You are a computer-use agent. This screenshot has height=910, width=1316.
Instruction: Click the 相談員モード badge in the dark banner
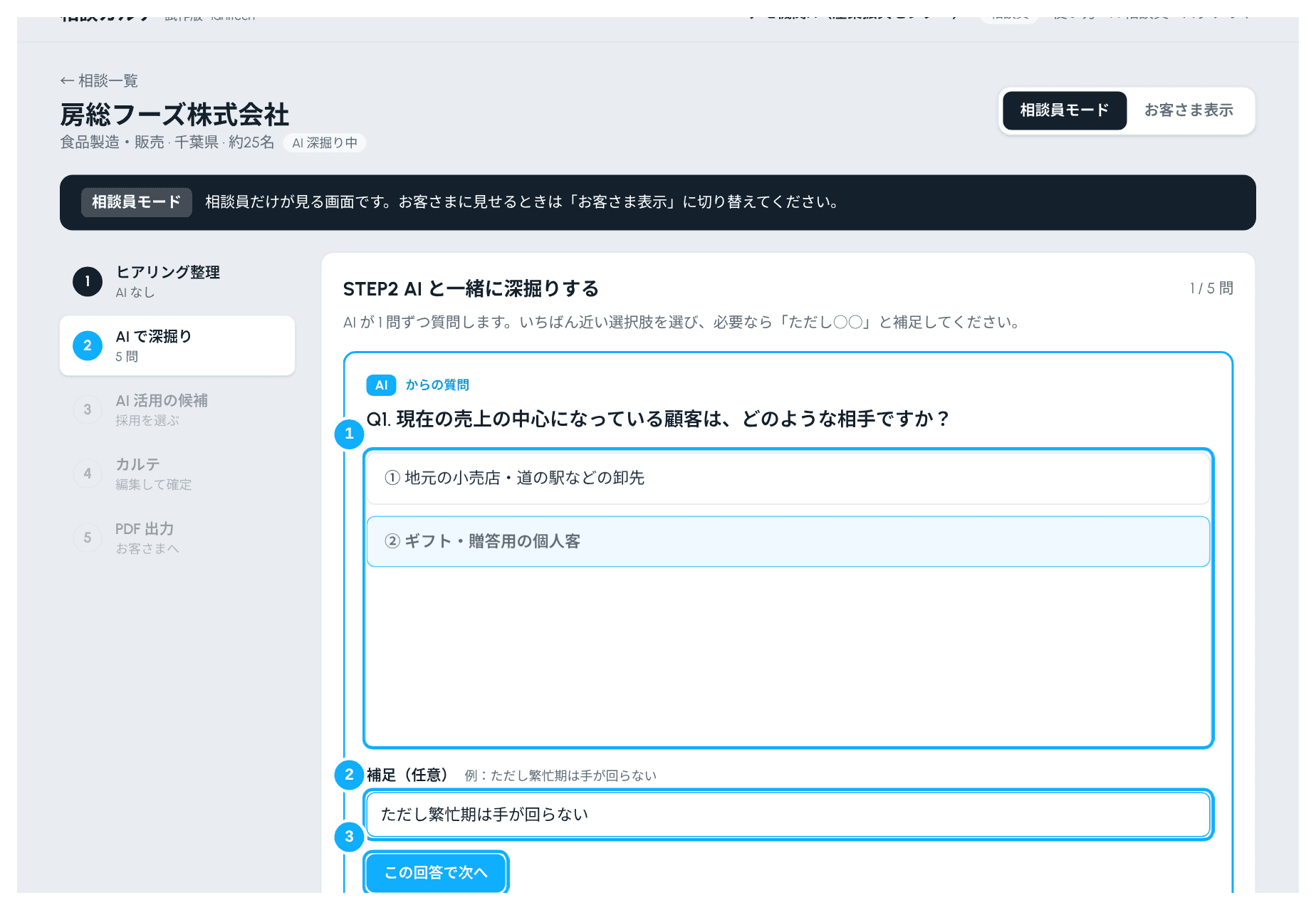coord(136,202)
